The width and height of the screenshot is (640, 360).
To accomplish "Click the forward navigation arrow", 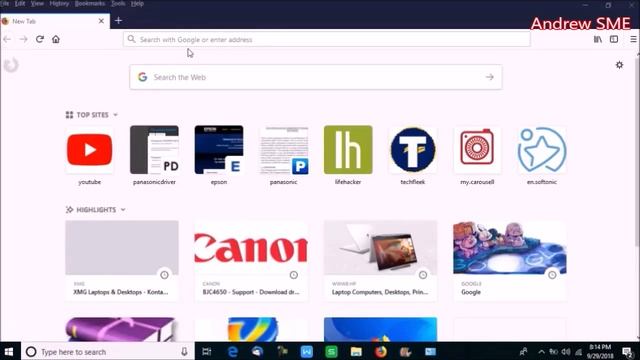I will coord(23,39).
